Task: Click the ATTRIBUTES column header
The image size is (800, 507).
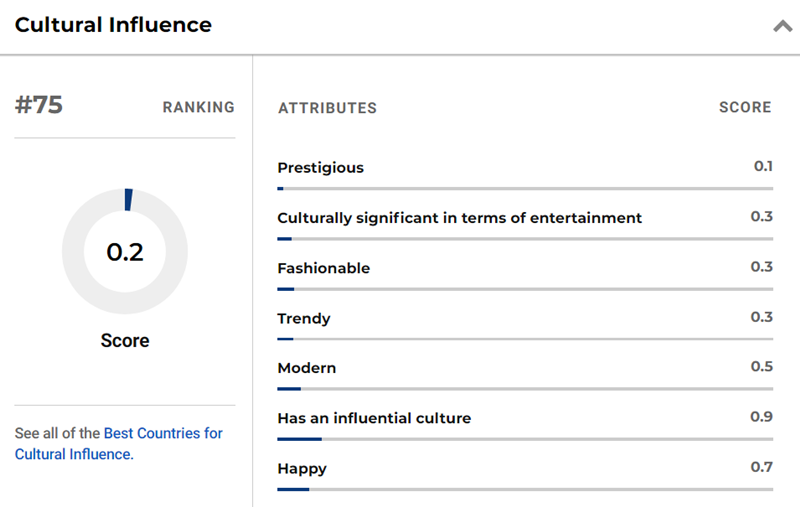Action: (327, 108)
